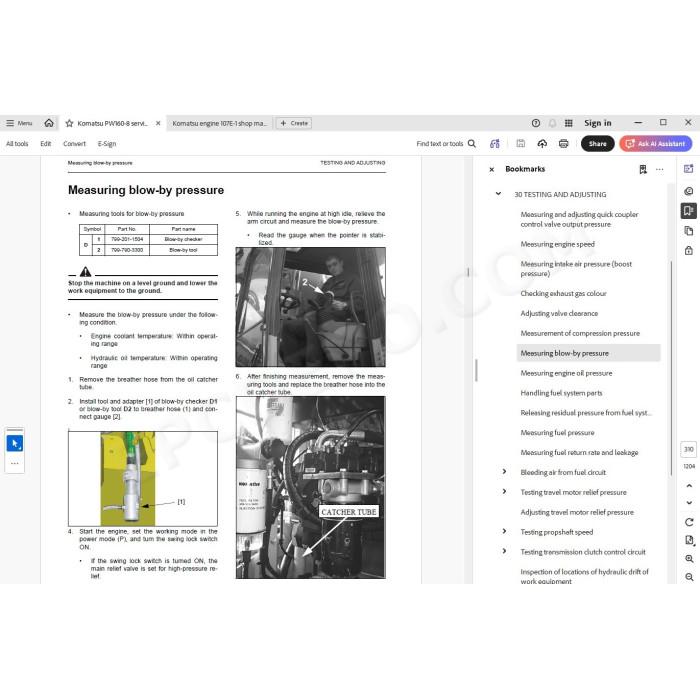
Task: Open bookmark Measuring intake air pressure
Action: 576,269
